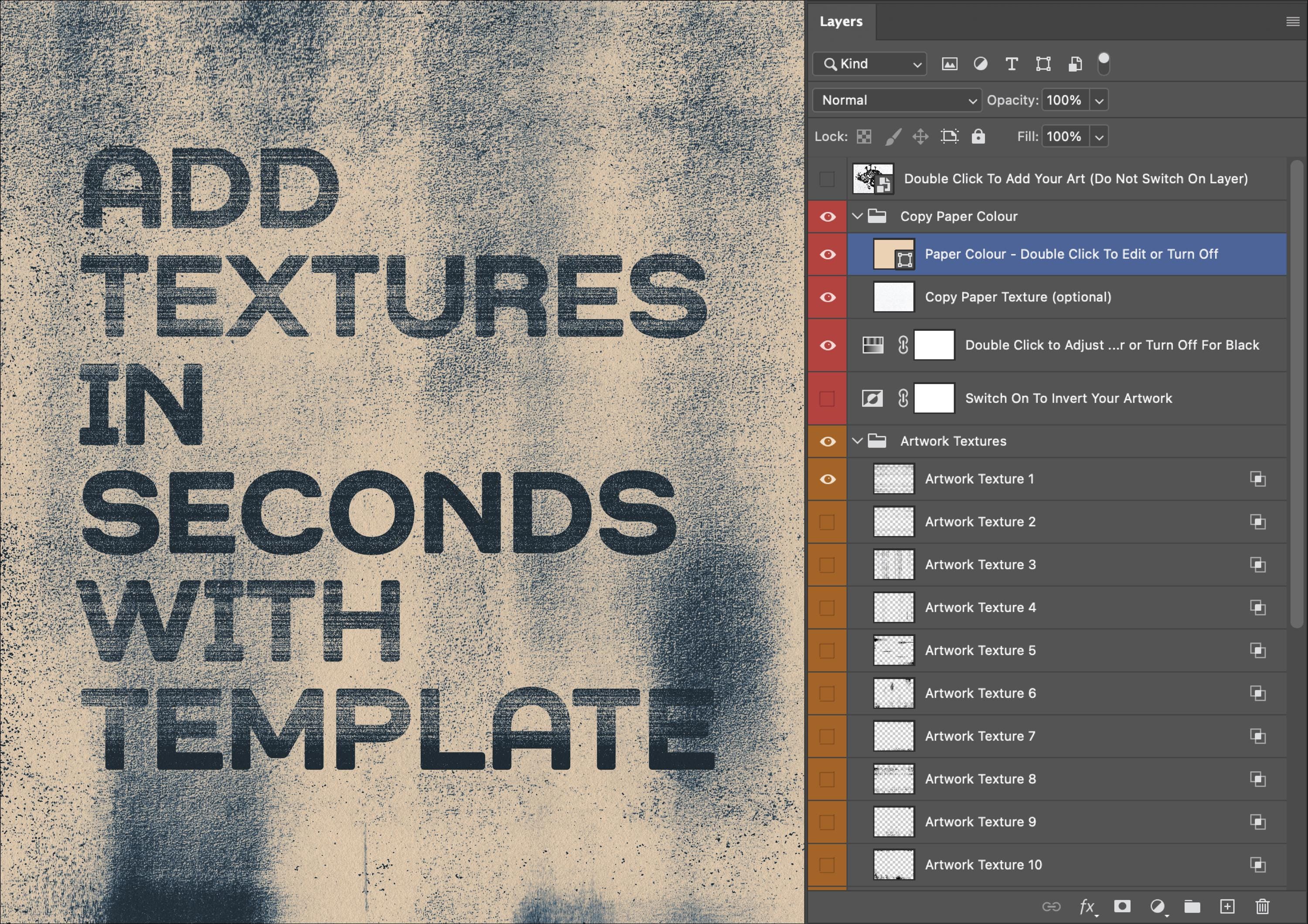The image size is (1308, 924).
Task: Collapse the Artwork Textures group
Action: pos(858,441)
